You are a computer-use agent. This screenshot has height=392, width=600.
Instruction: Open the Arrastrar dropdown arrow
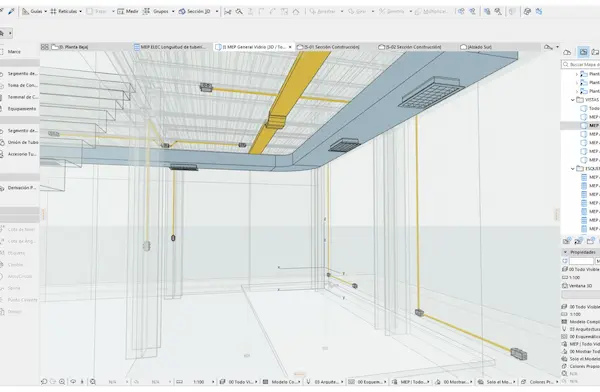[342, 11]
